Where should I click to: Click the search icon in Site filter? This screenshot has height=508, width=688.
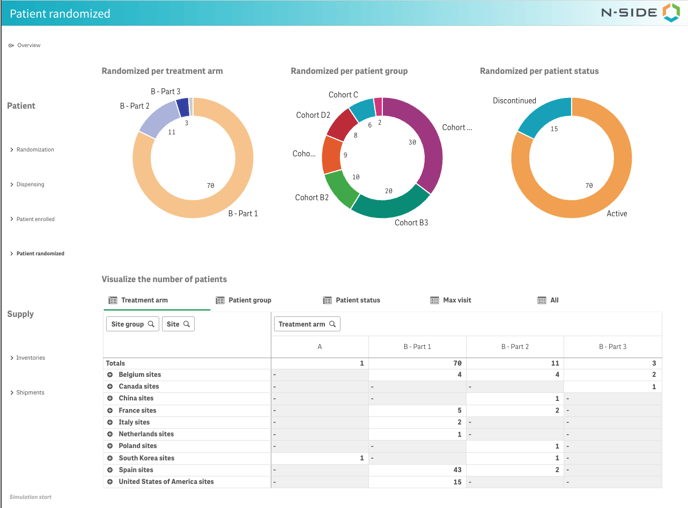186,324
